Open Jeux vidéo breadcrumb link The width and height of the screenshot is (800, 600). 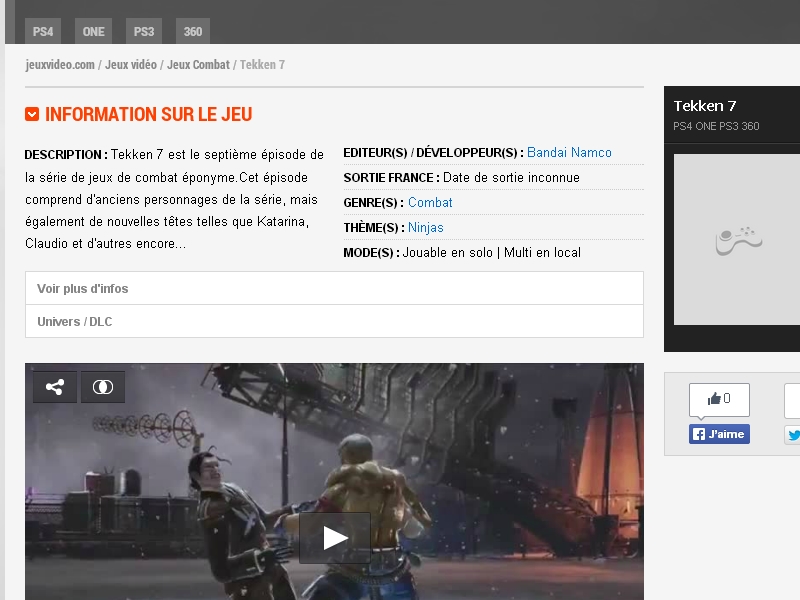(131, 65)
